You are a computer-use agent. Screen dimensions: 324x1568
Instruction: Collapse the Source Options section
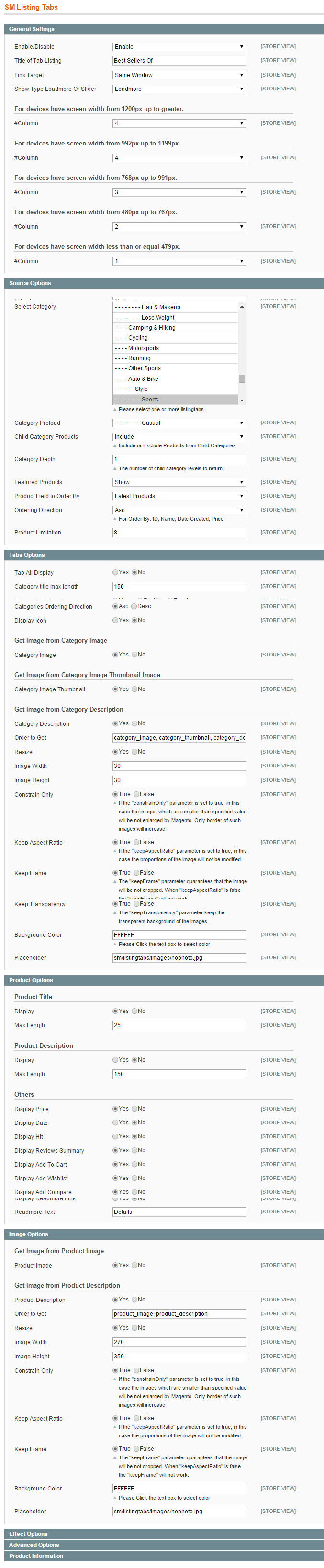[164, 283]
